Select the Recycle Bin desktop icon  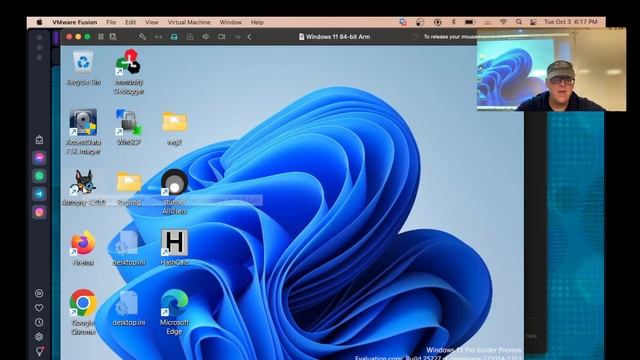click(x=83, y=68)
